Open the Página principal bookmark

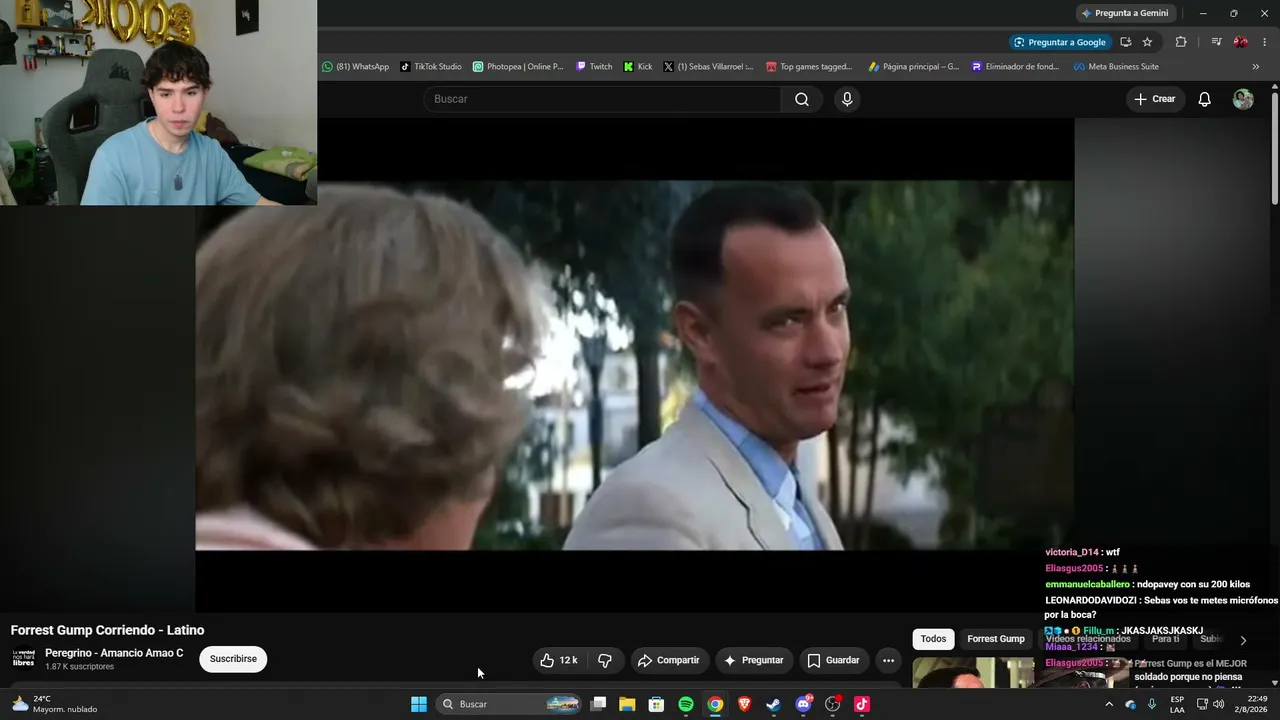(913, 67)
